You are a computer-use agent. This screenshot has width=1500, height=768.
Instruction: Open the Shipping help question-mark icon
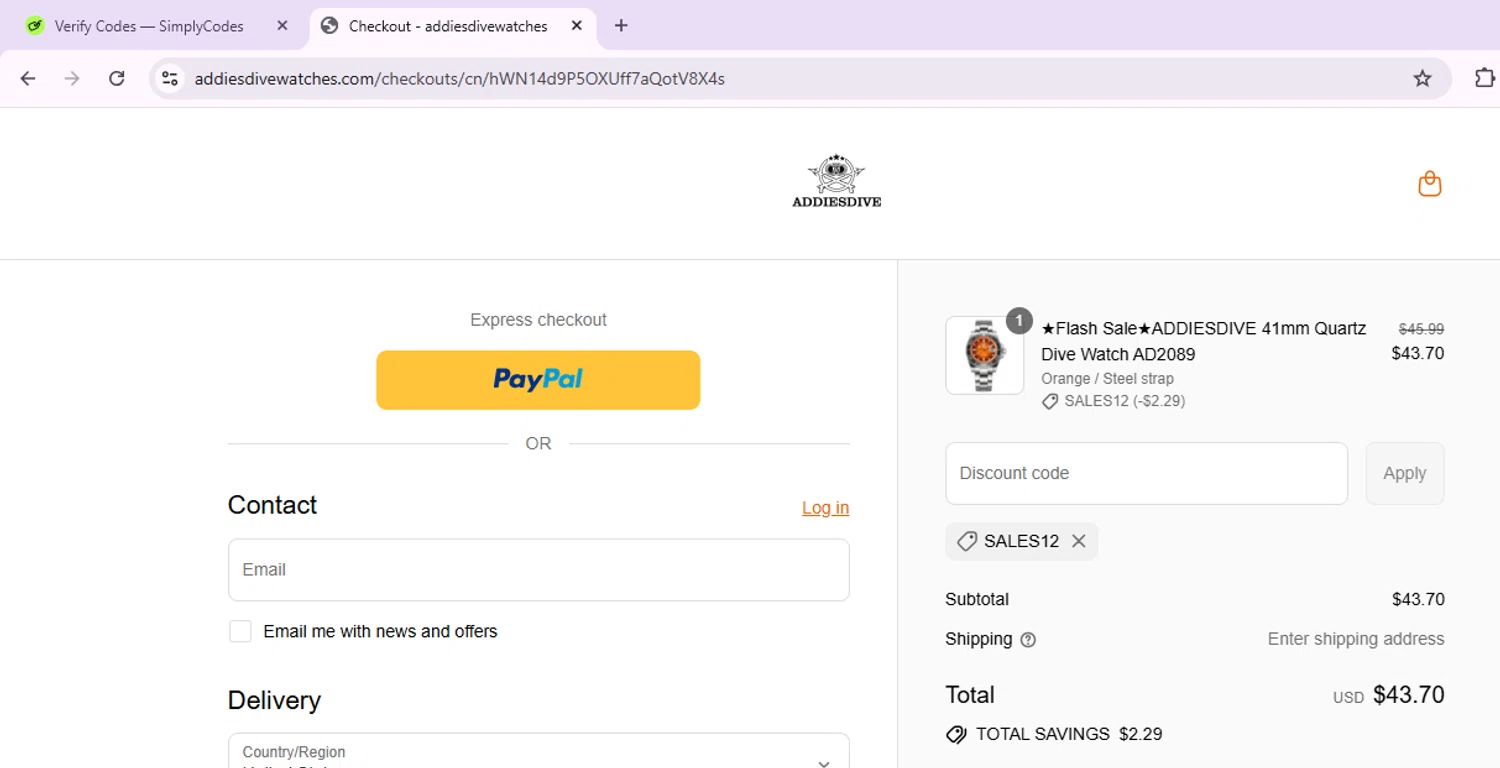[x=1028, y=640]
